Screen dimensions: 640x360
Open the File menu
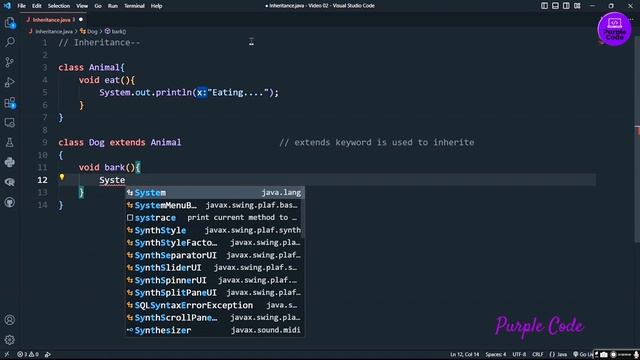coord(22,6)
